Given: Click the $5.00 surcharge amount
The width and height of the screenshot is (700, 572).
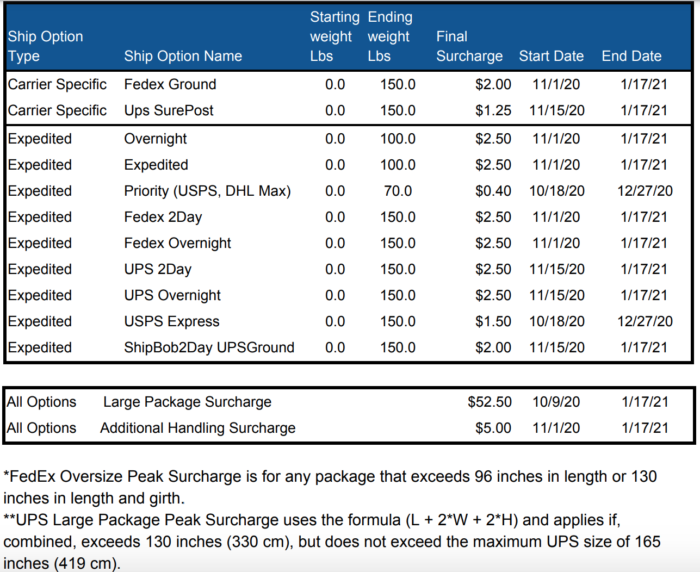Looking at the screenshot, I should (x=493, y=428).
